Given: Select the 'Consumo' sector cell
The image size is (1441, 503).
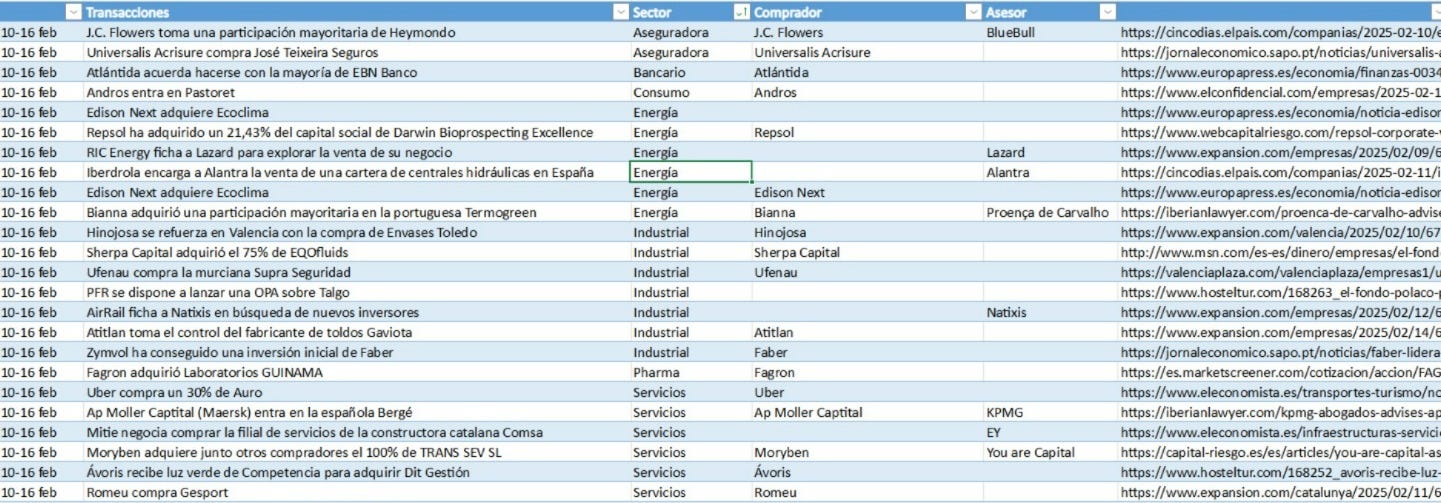Looking at the screenshot, I should pyautogui.click(x=690, y=92).
